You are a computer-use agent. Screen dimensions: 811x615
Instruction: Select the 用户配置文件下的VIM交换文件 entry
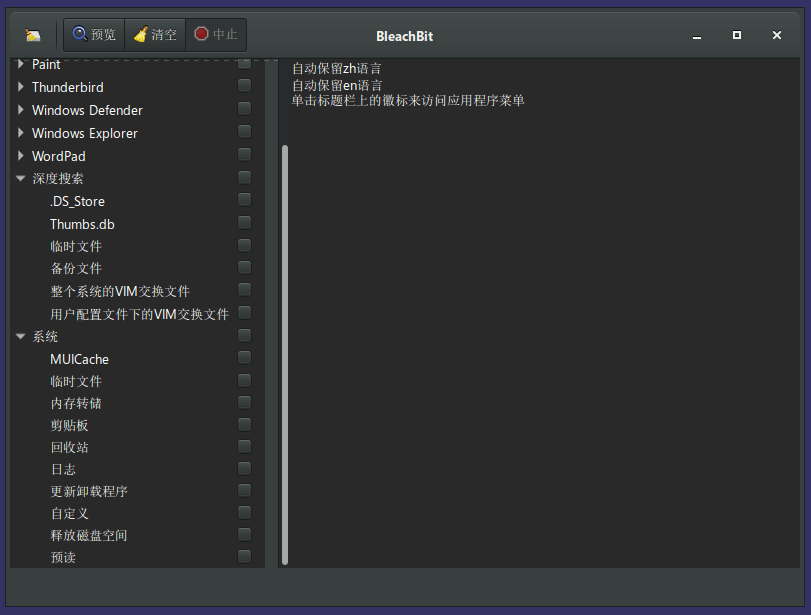pyautogui.click(x=140, y=314)
